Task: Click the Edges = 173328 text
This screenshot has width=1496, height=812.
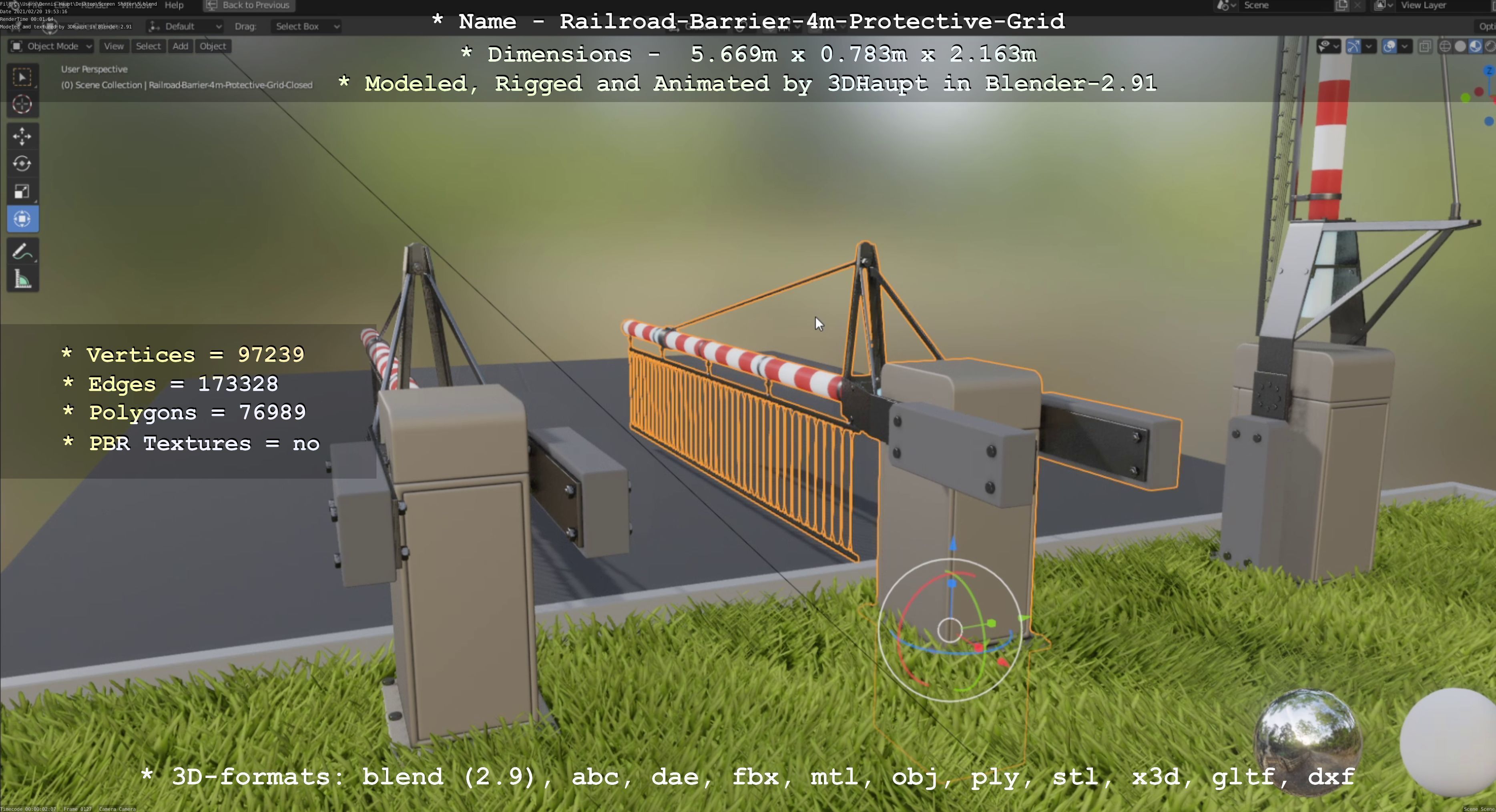Action: (170, 384)
